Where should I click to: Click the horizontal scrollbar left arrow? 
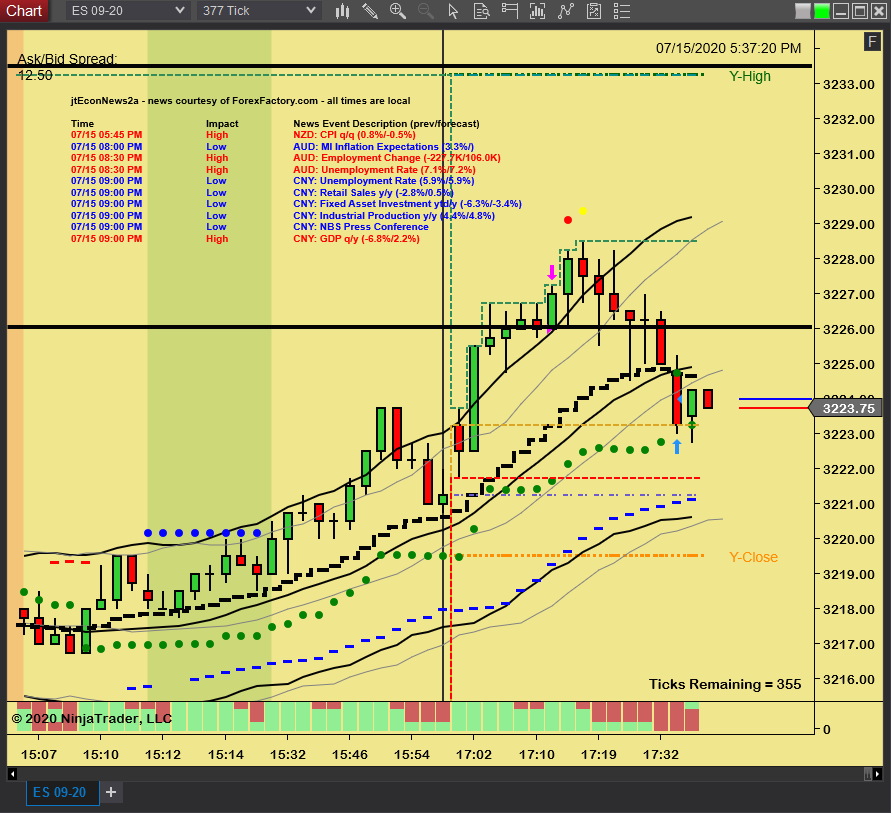(13, 774)
